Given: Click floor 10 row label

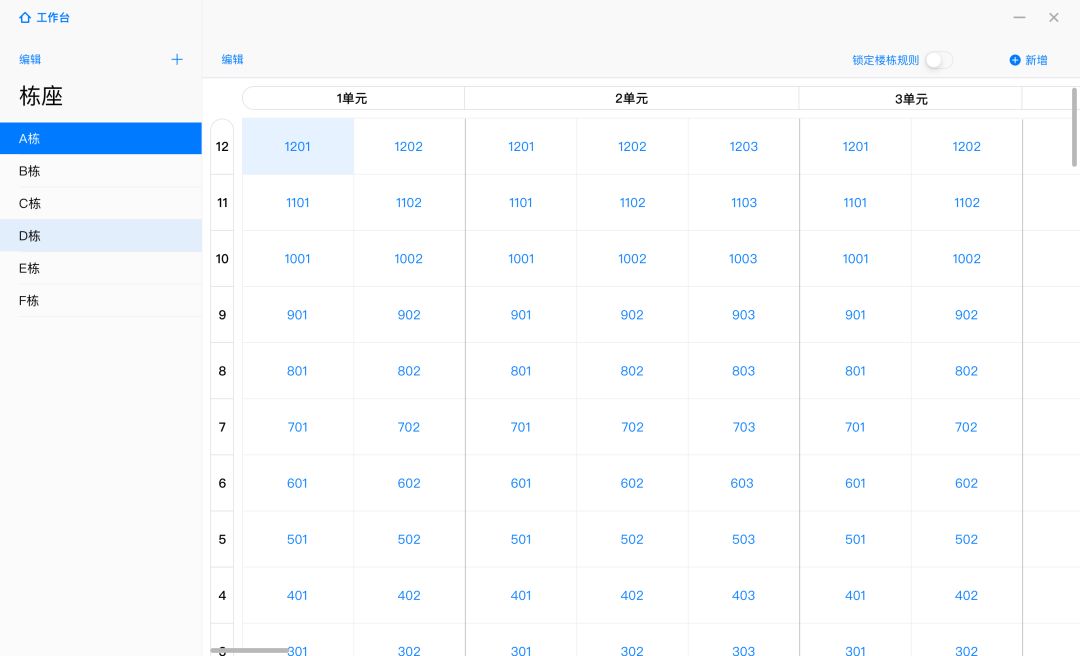Looking at the screenshot, I should point(222,258).
